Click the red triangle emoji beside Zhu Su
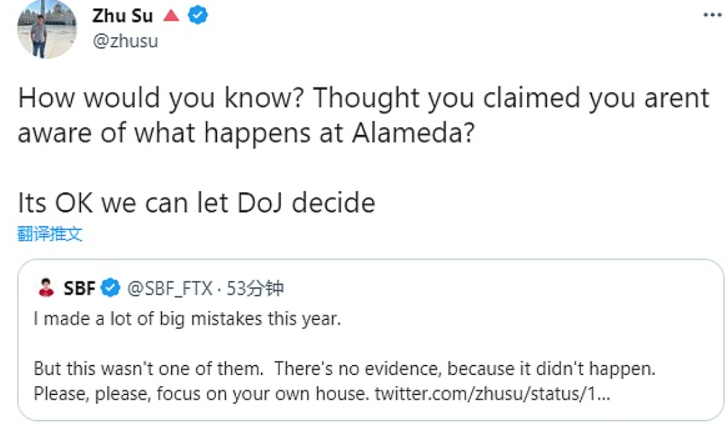This screenshot has width=728, height=425. pyautogui.click(x=170, y=15)
